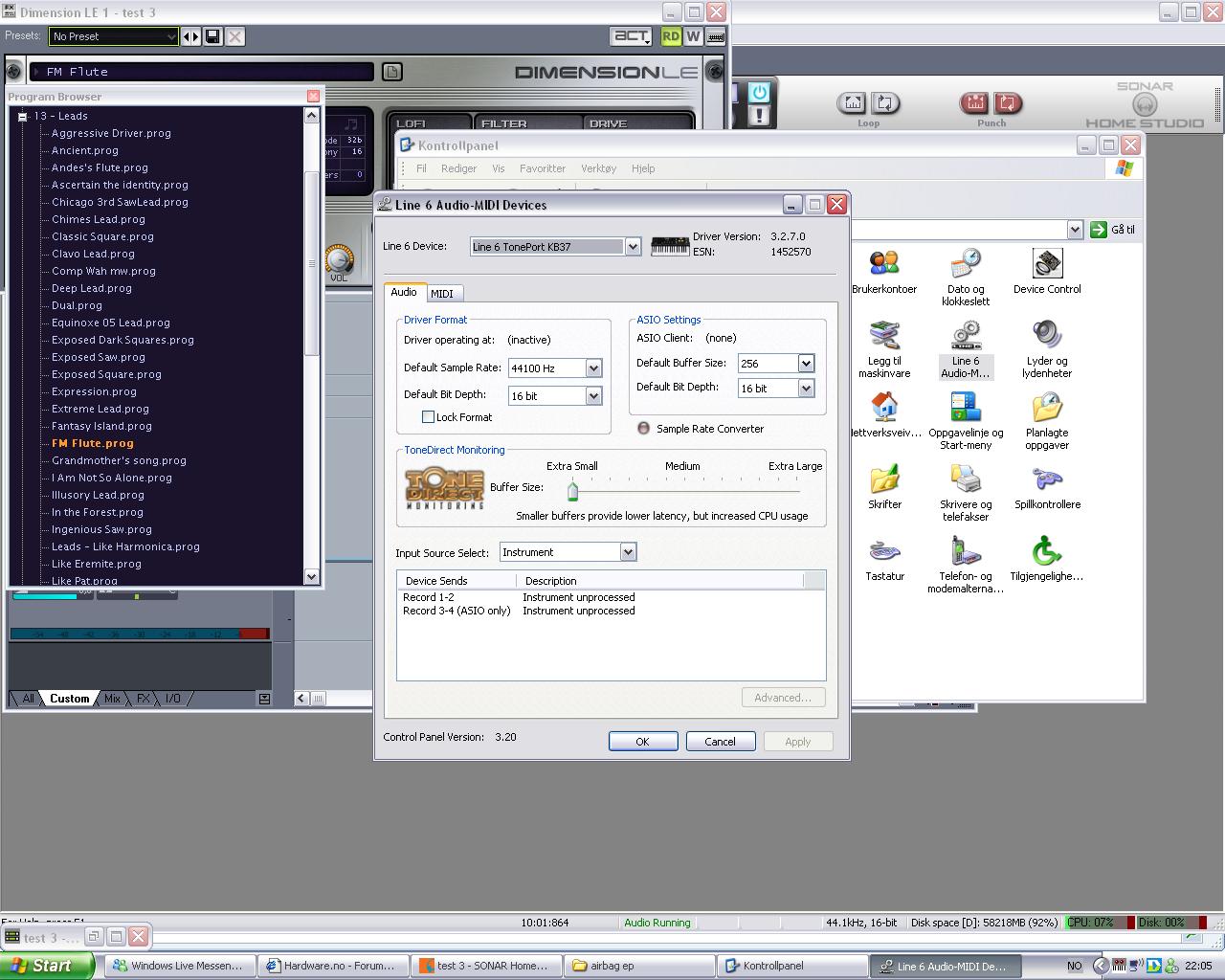Click the exclamation panic icon in SONAR
The height and width of the screenshot is (980, 1225).
(x=759, y=116)
